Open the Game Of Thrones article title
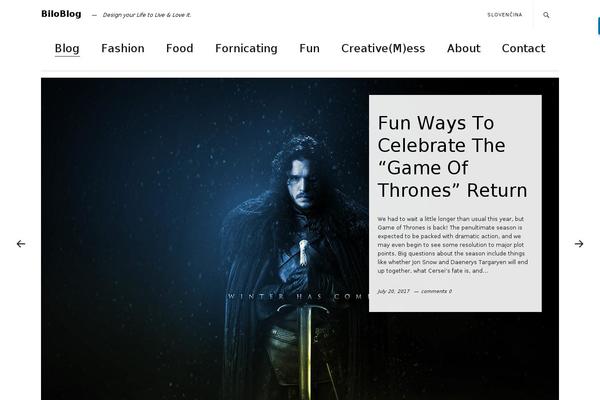 point(452,157)
